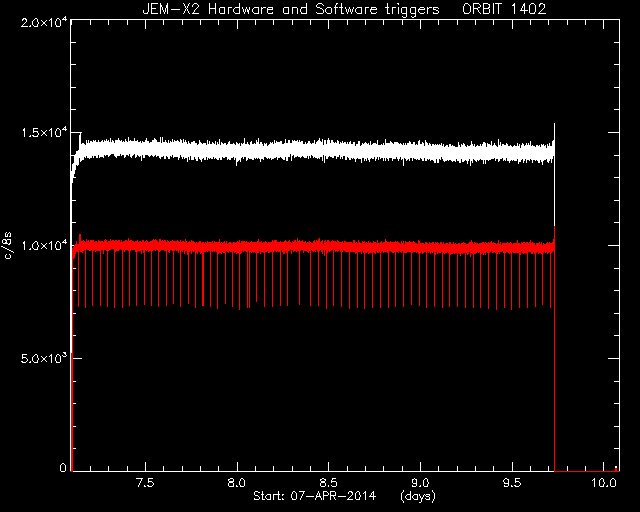Click the y-axis label 'c/8s'
This screenshot has width=640, height=512.
(x=7, y=246)
